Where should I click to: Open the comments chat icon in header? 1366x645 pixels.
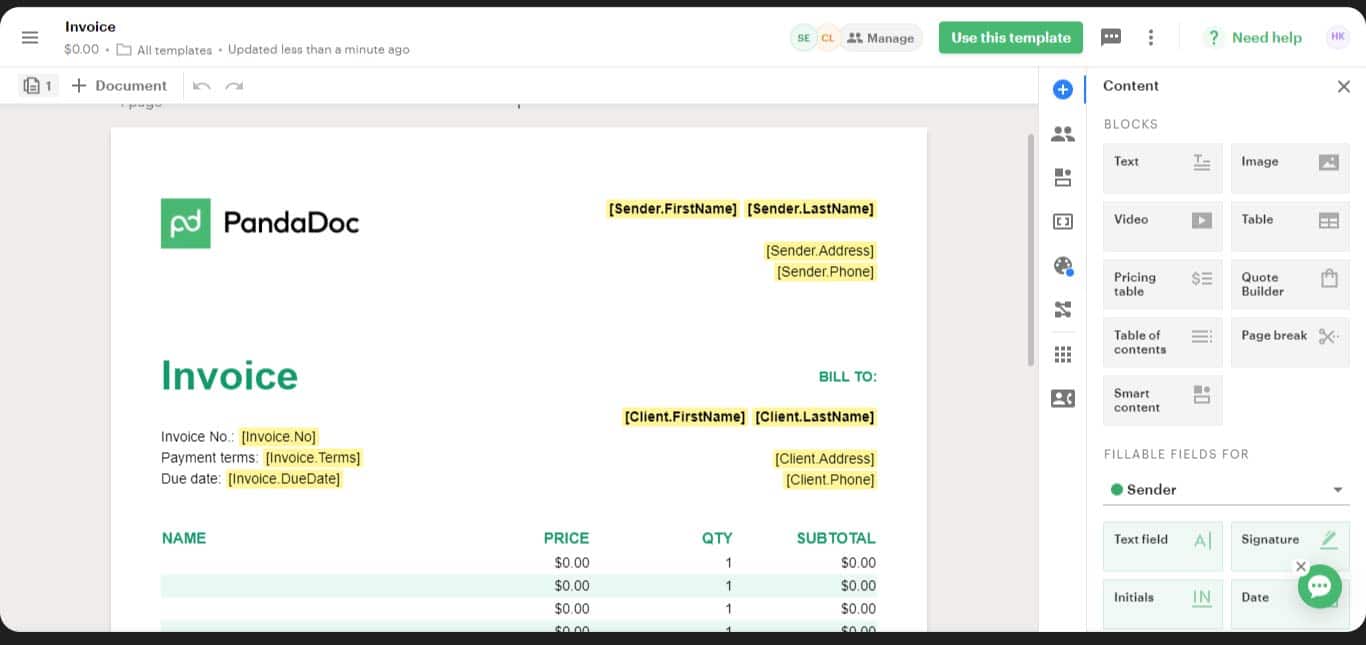pyautogui.click(x=1110, y=37)
